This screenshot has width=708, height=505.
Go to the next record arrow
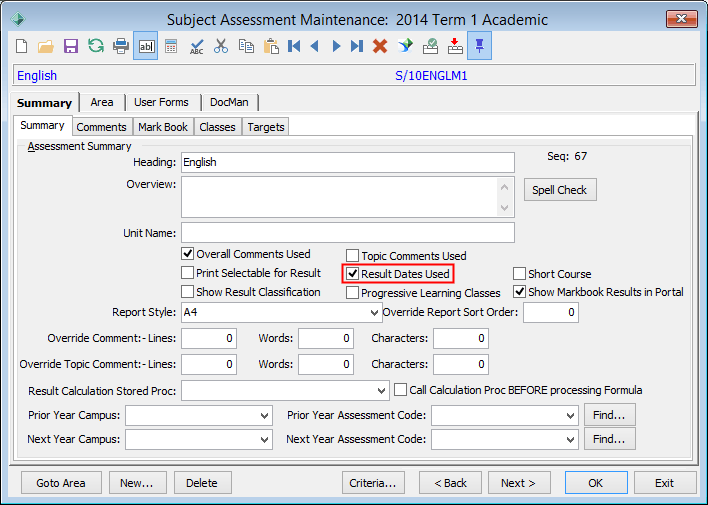pyautogui.click(x=336, y=46)
